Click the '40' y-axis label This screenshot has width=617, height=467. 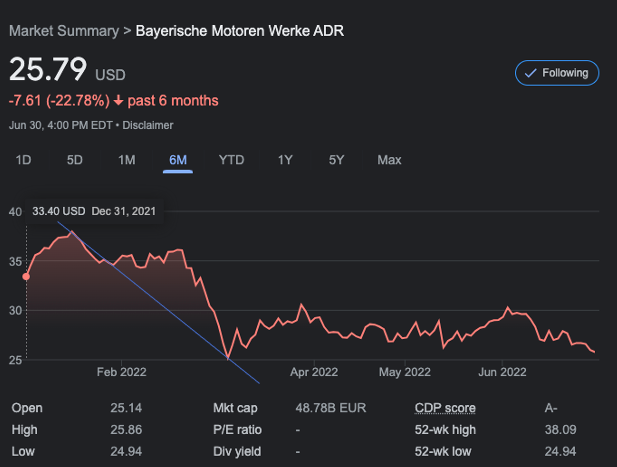[15, 212]
